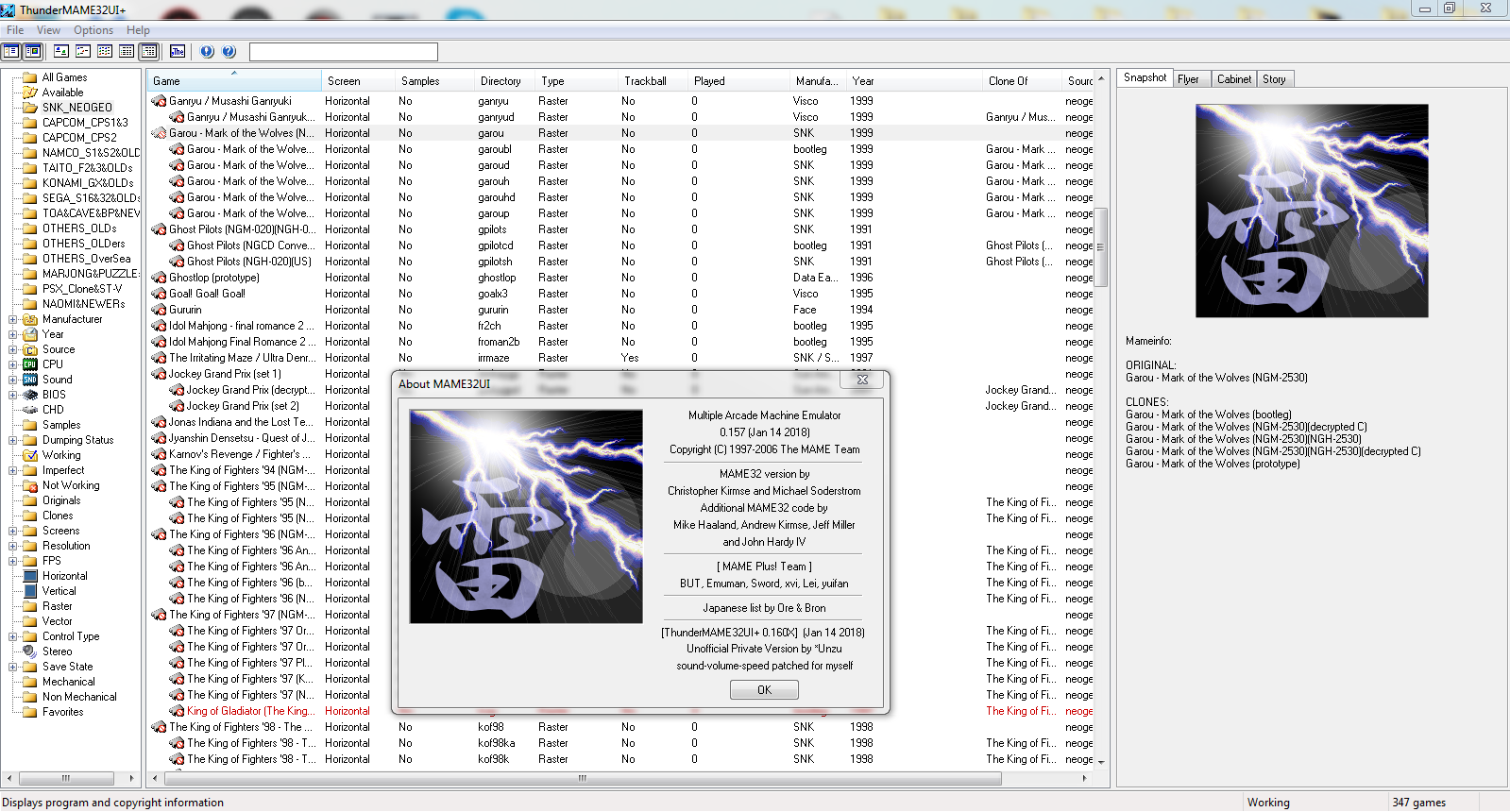Viewport: 1510px width, 812px height.
Task: Click the toolbar search input field
Action: (344, 51)
